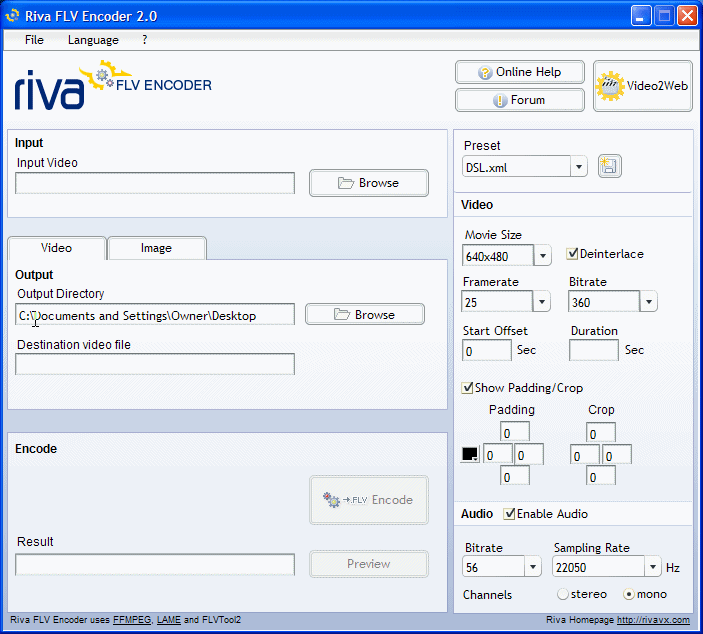This screenshot has height=634, width=703.
Task: Click the save preset floppy disk icon
Action: [x=609, y=166]
